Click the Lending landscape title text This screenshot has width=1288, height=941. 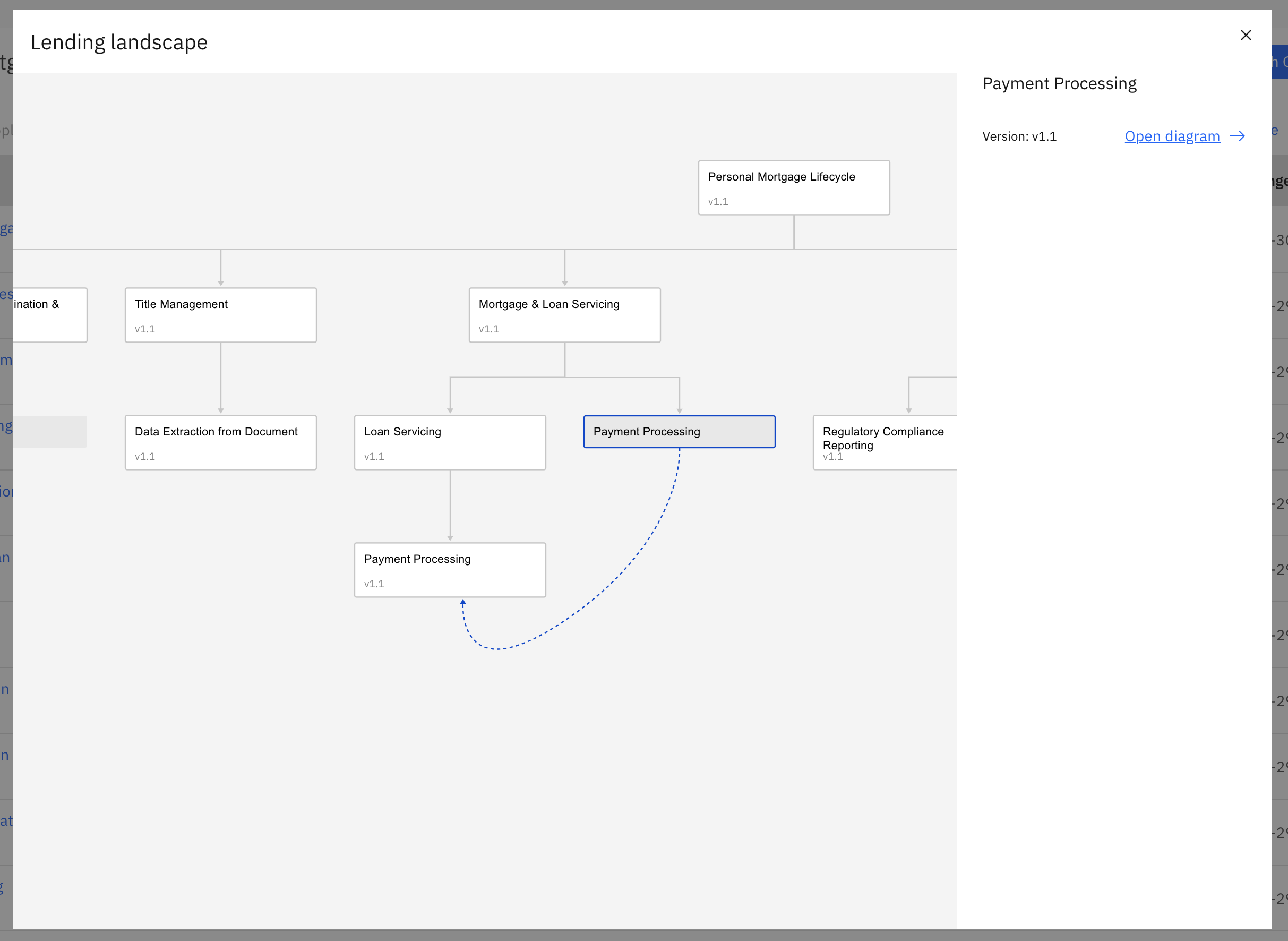tap(119, 41)
